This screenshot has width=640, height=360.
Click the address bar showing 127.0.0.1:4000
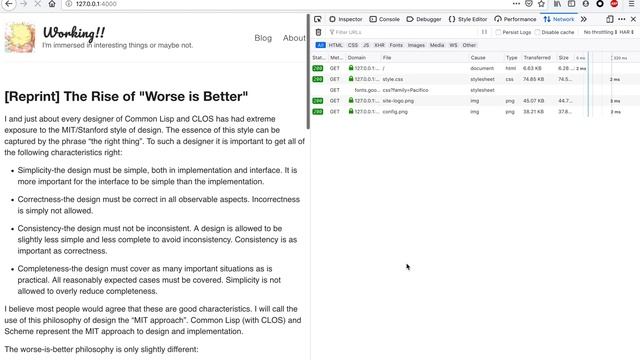286,4
